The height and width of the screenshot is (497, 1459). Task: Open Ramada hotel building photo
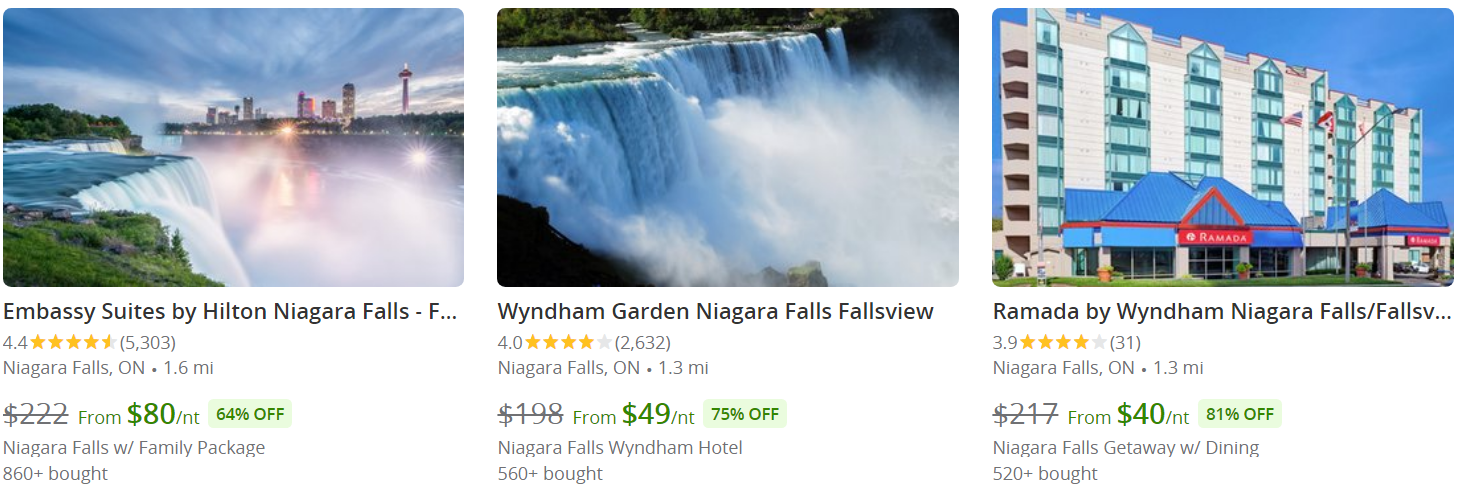coord(1223,148)
